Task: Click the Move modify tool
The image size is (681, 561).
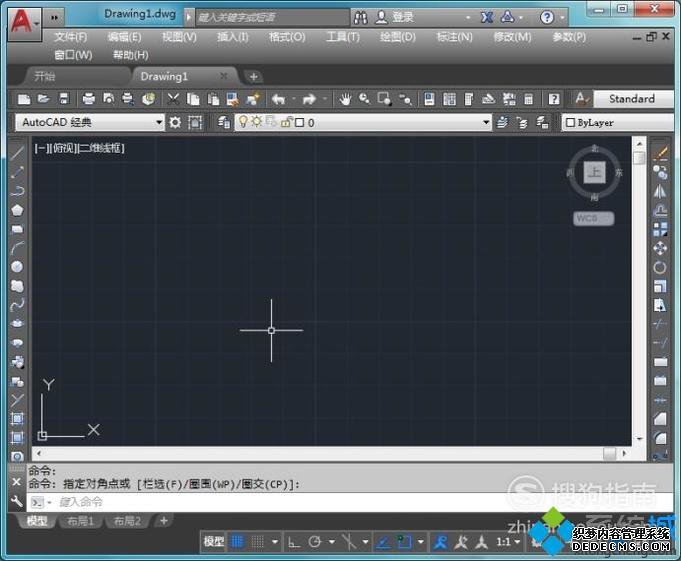Action: tap(660, 248)
